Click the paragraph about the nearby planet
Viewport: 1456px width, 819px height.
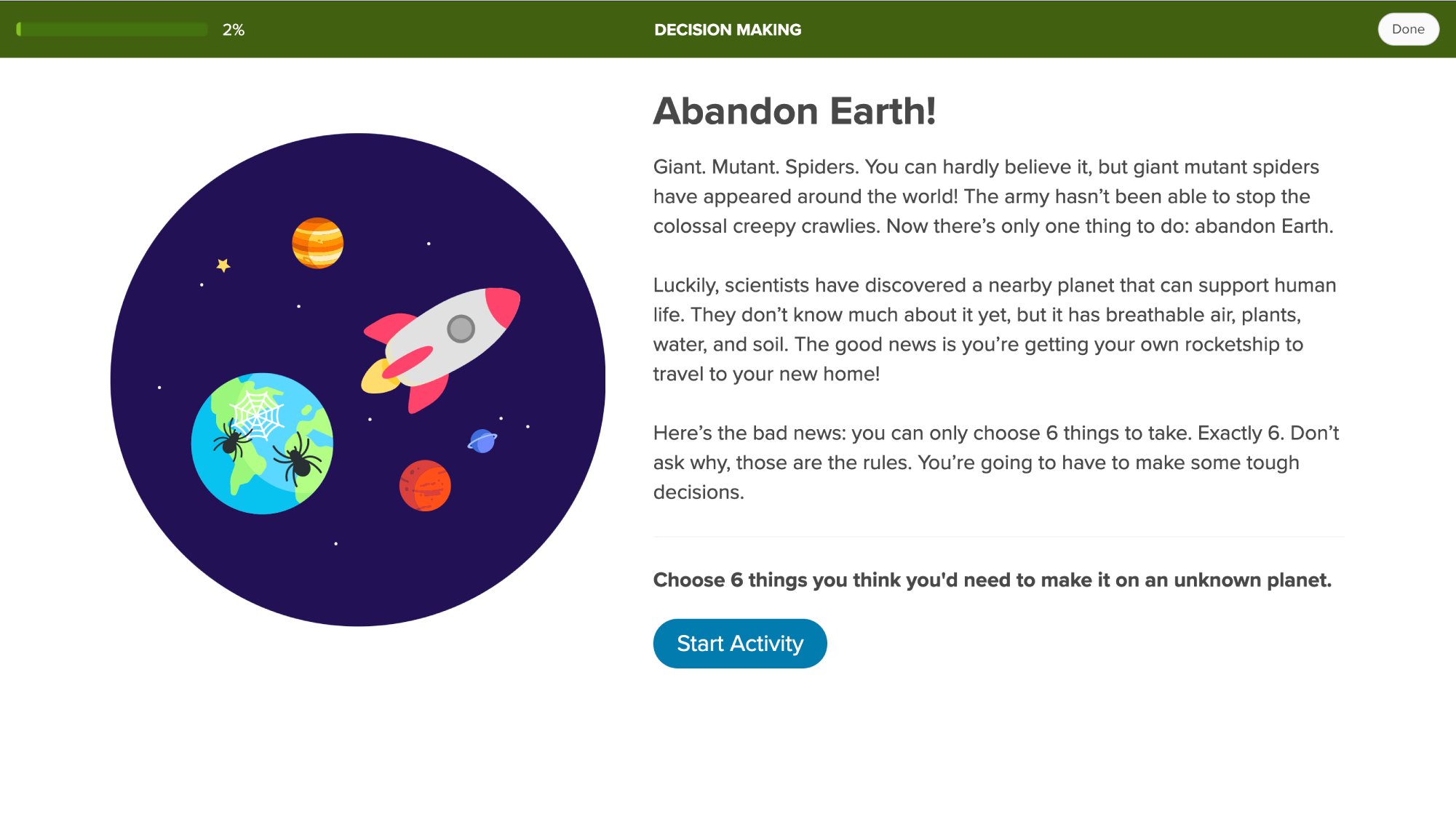[995, 329]
